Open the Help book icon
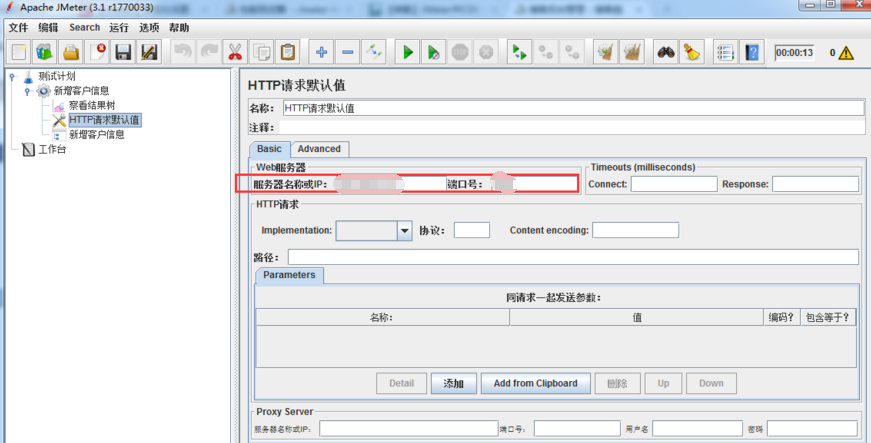Image resolution: width=871 pixels, height=443 pixels. pyautogui.click(x=751, y=53)
